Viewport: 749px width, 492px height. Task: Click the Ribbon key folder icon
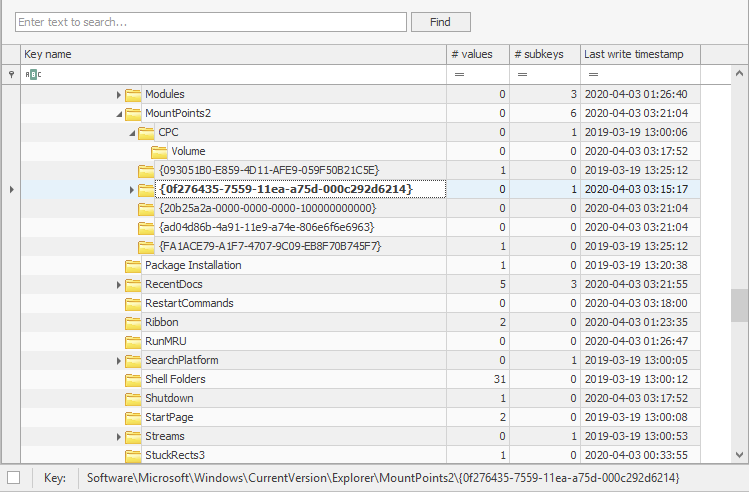[133, 323]
